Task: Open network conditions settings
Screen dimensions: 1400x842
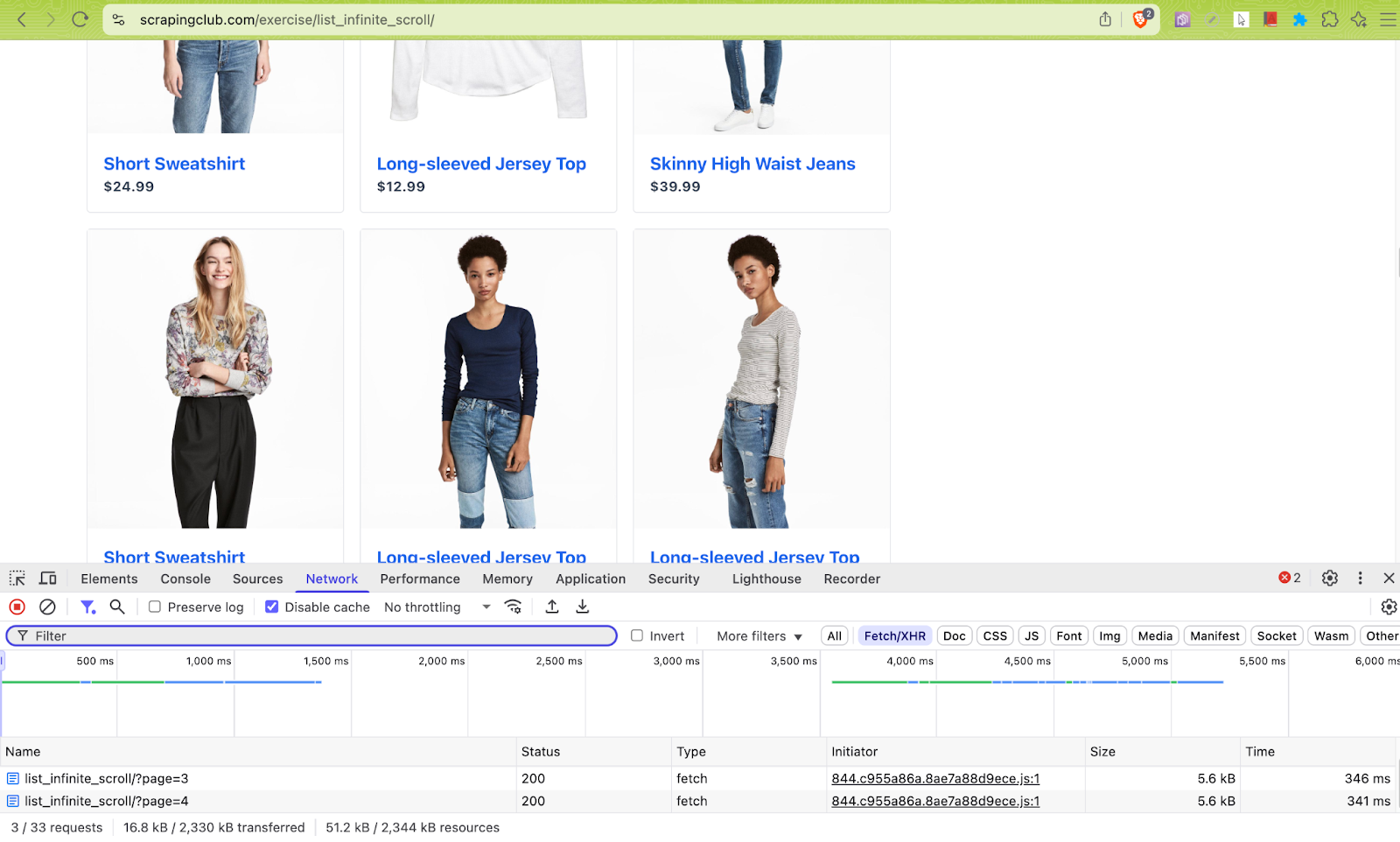Action: 512,607
